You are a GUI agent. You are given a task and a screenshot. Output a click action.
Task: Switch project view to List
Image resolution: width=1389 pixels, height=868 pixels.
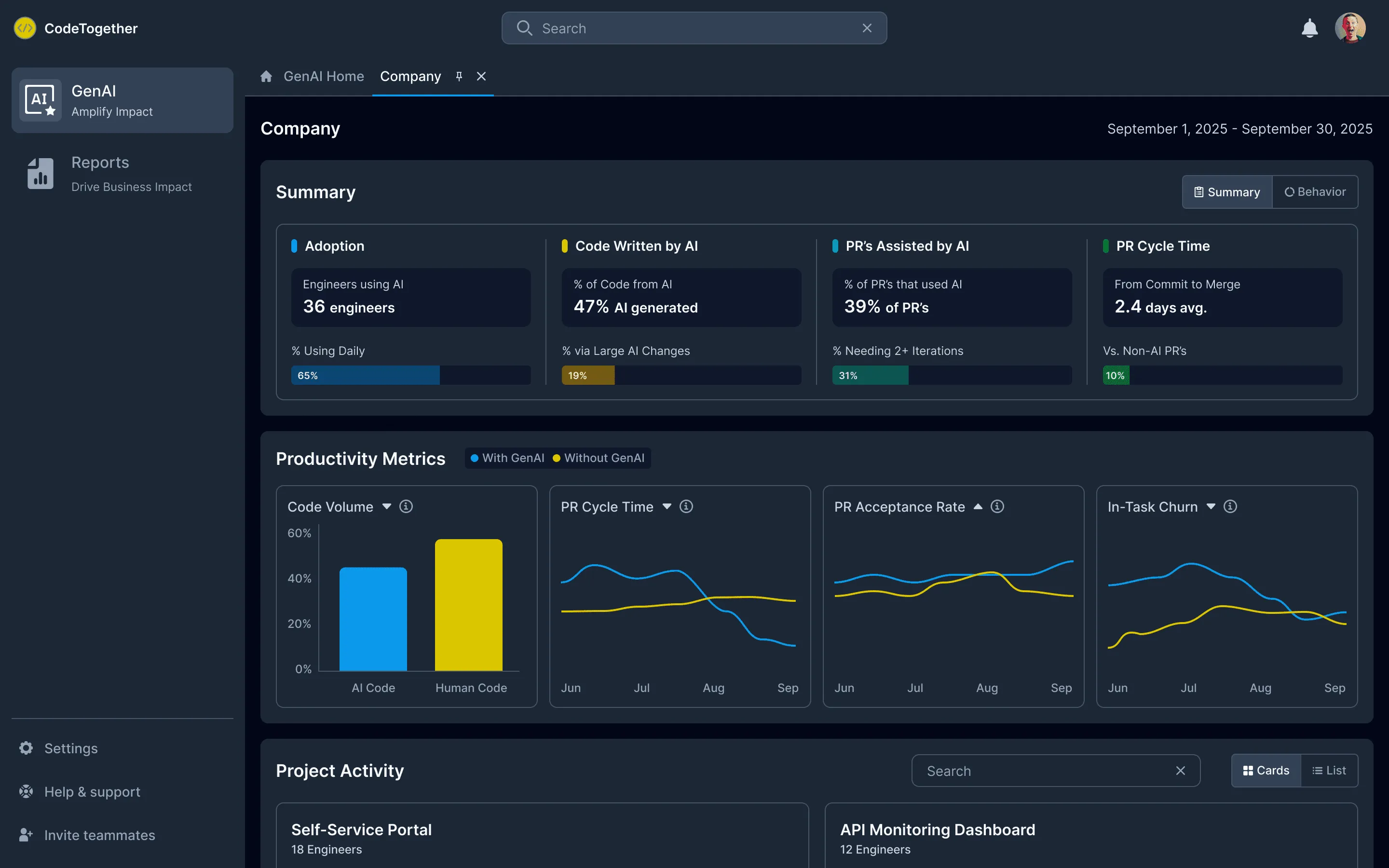pos(1329,771)
